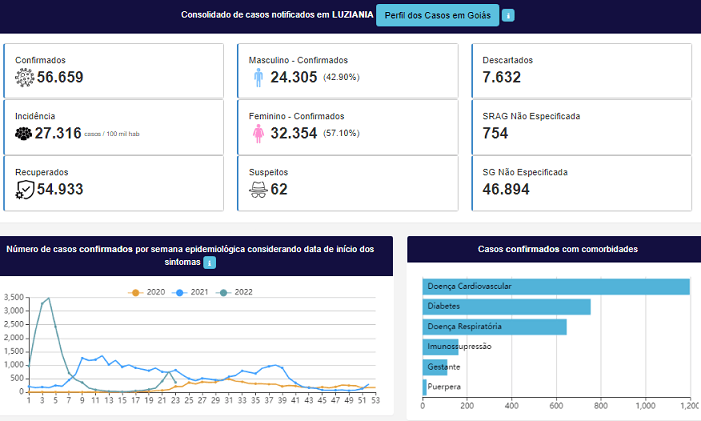Click info icon in weekly cases chart title
701x421 pixels.
pos(209,262)
